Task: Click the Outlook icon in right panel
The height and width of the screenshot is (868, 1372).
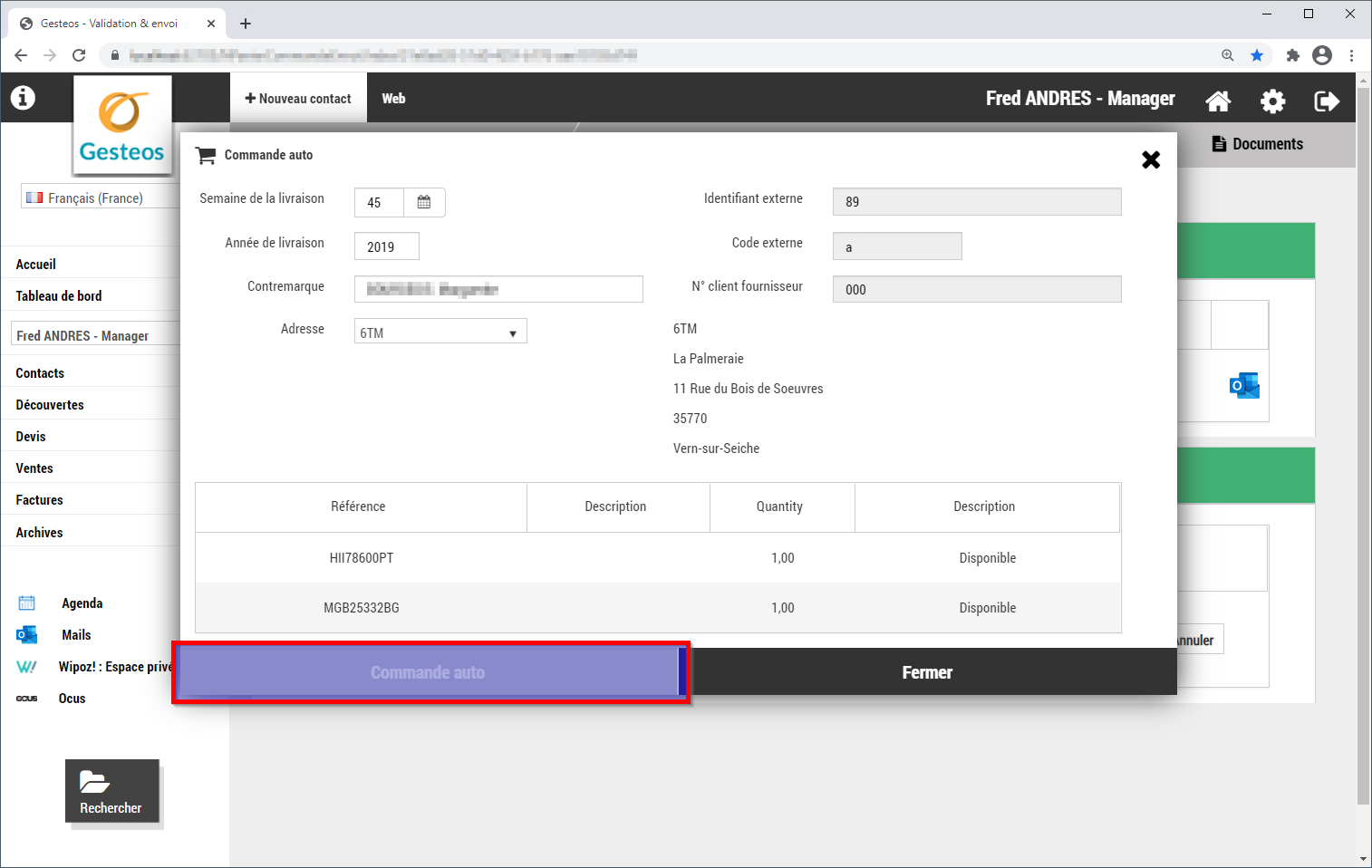Action: pyautogui.click(x=1244, y=385)
